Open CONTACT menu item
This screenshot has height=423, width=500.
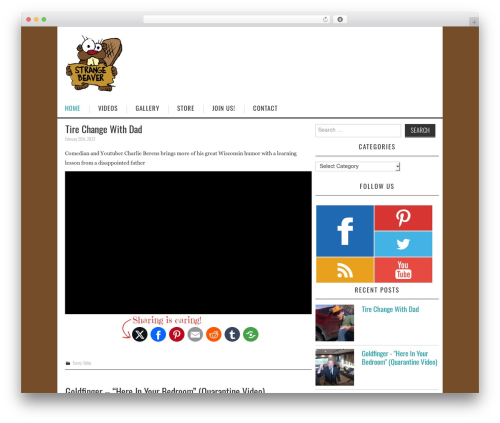click(x=265, y=108)
